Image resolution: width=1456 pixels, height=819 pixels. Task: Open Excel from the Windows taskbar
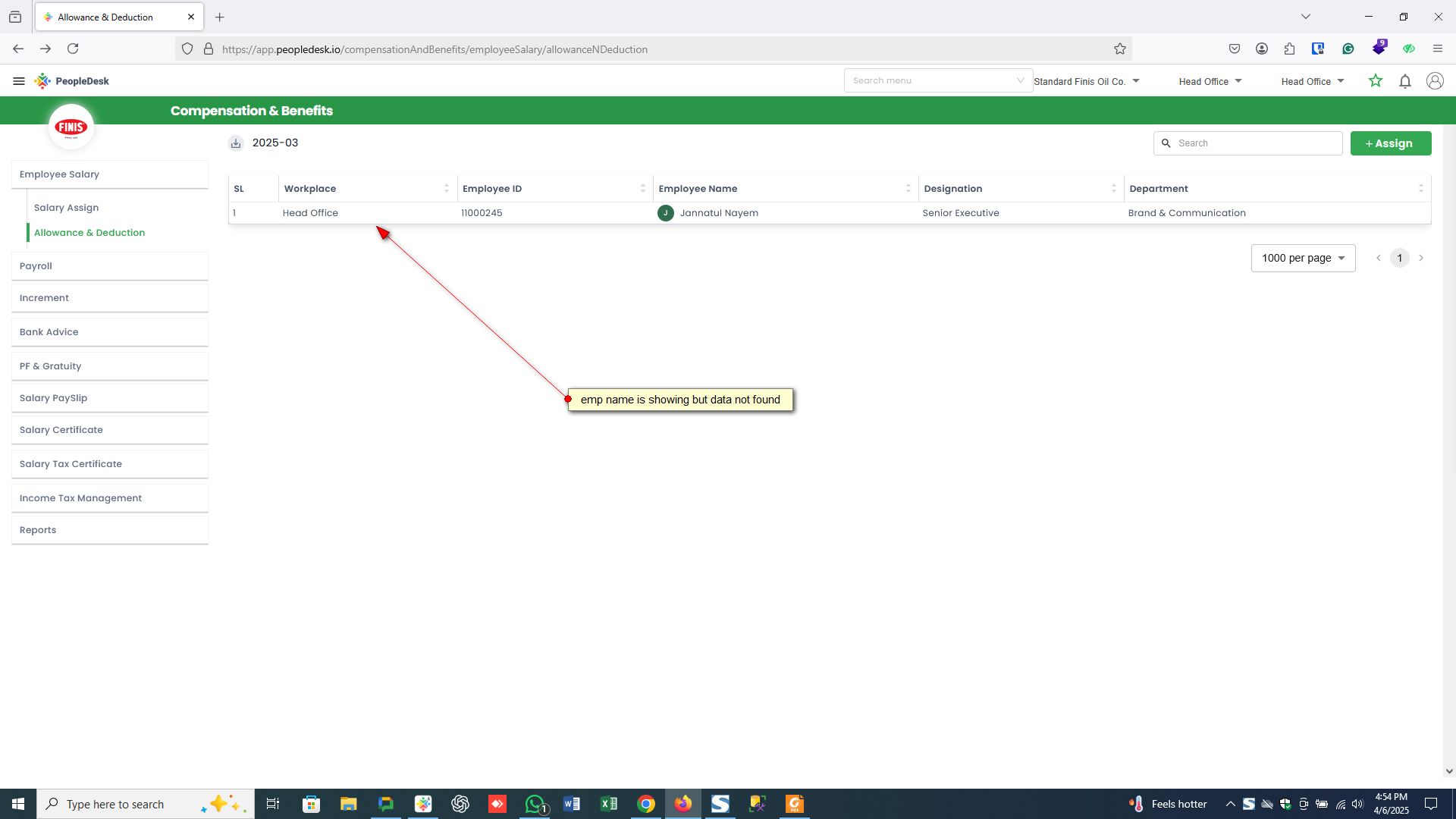click(608, 804)
